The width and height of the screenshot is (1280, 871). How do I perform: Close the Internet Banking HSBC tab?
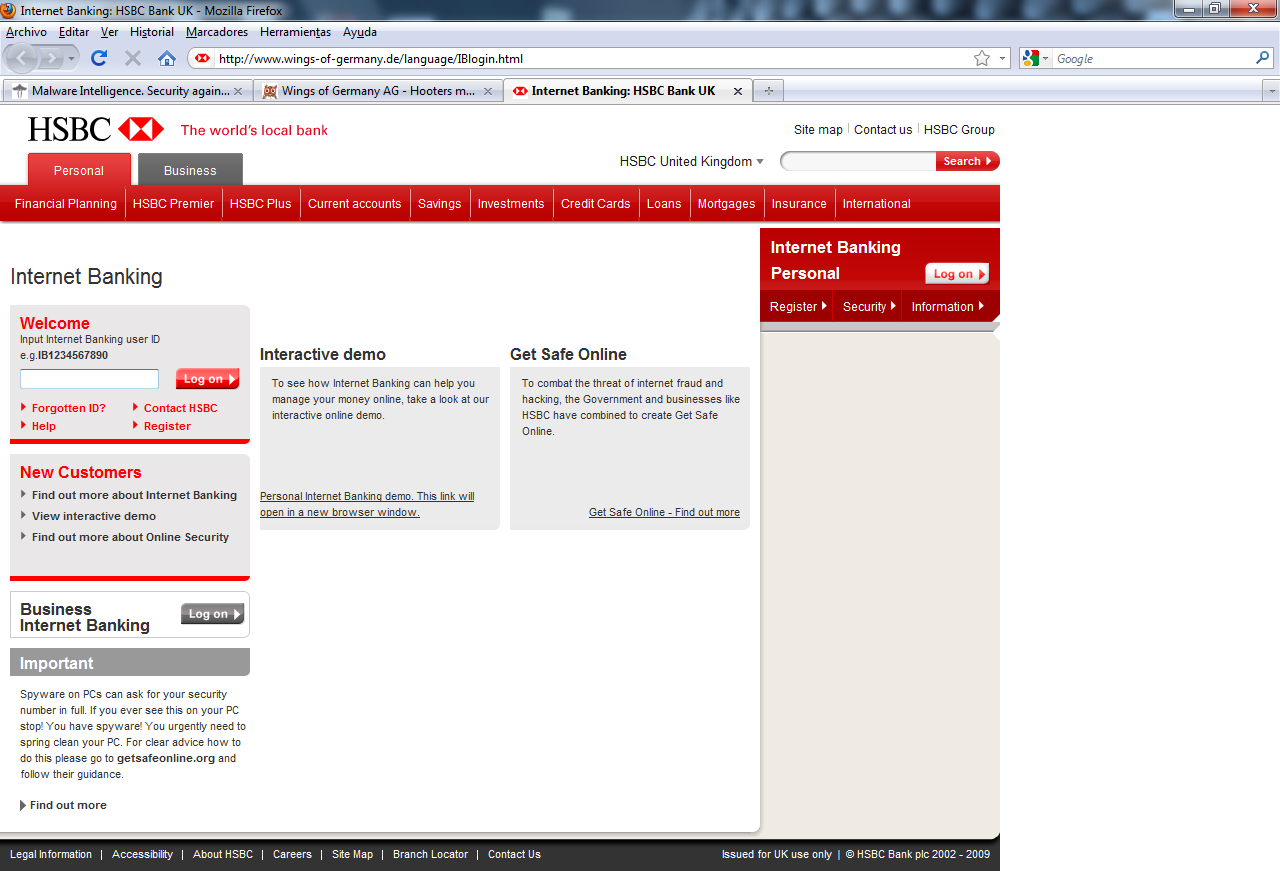(738, 91)
